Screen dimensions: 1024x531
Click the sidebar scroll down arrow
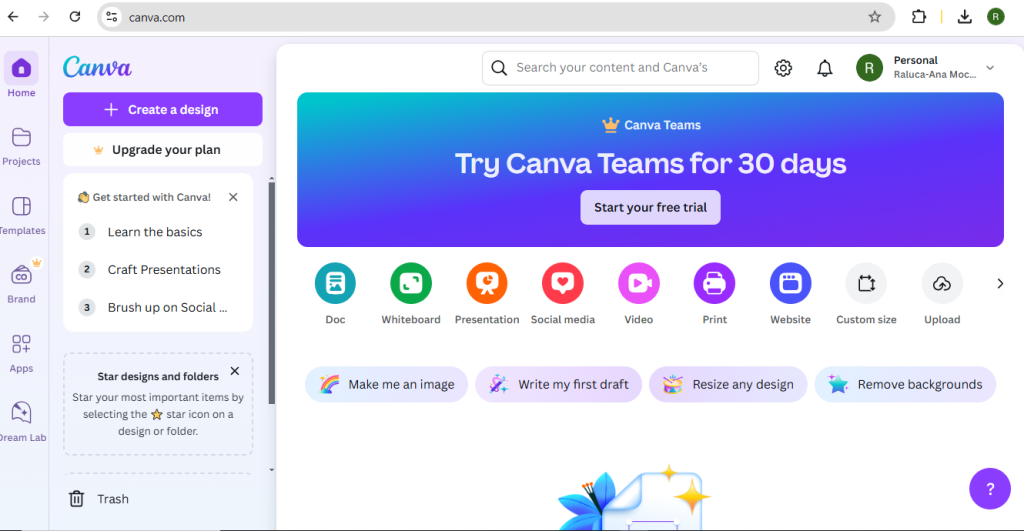click(x=272, y=470)
